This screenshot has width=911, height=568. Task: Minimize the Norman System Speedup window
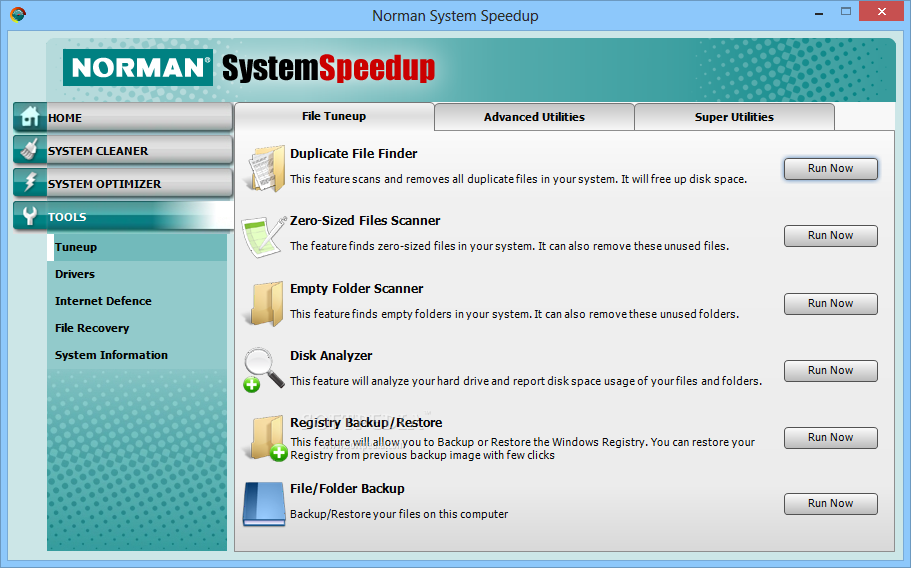click(x=819, y=13)
